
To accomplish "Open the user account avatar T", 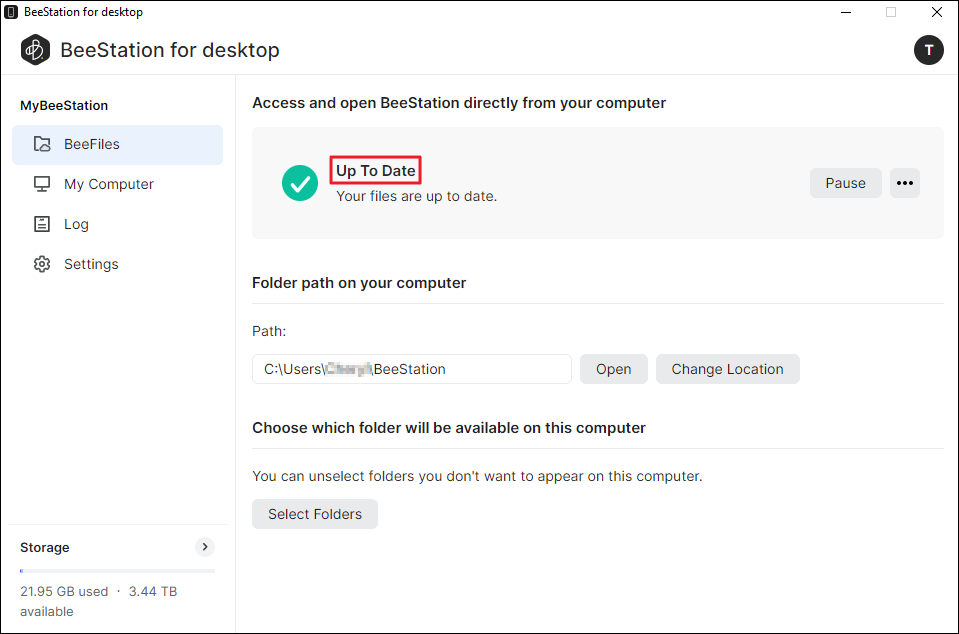I will [928, 50].
